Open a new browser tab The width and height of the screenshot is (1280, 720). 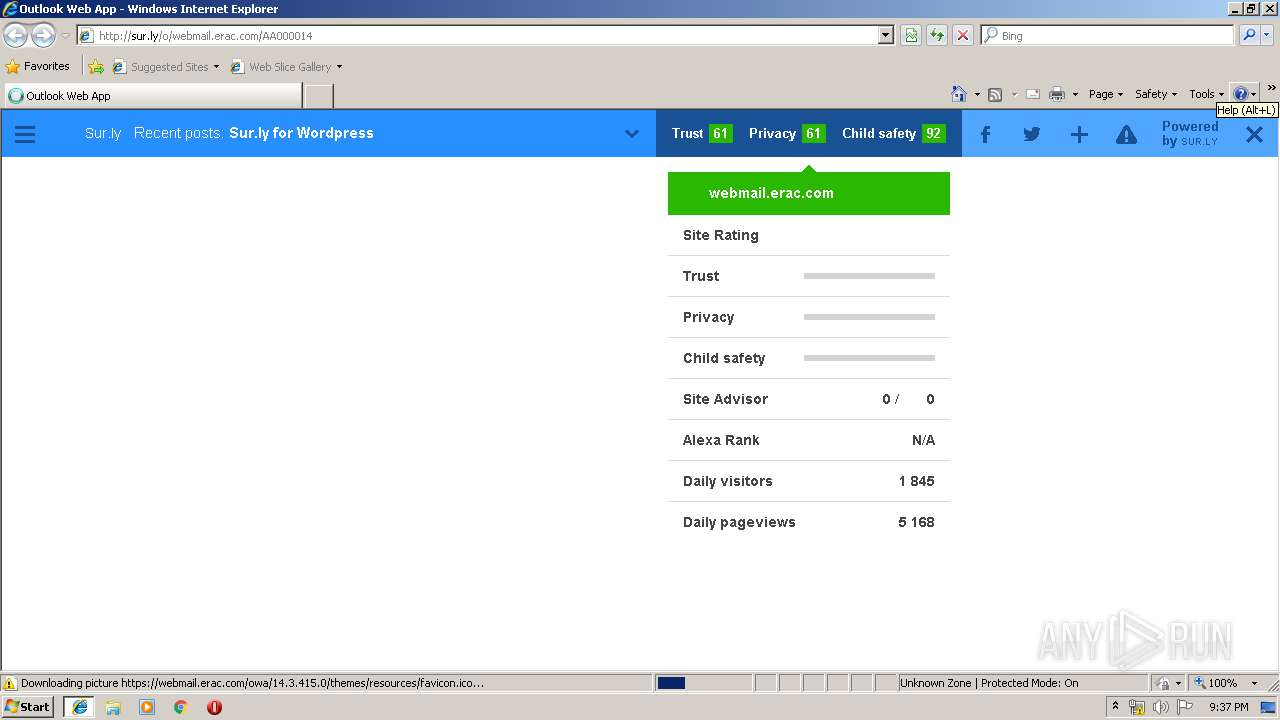(x=318, y=96)
